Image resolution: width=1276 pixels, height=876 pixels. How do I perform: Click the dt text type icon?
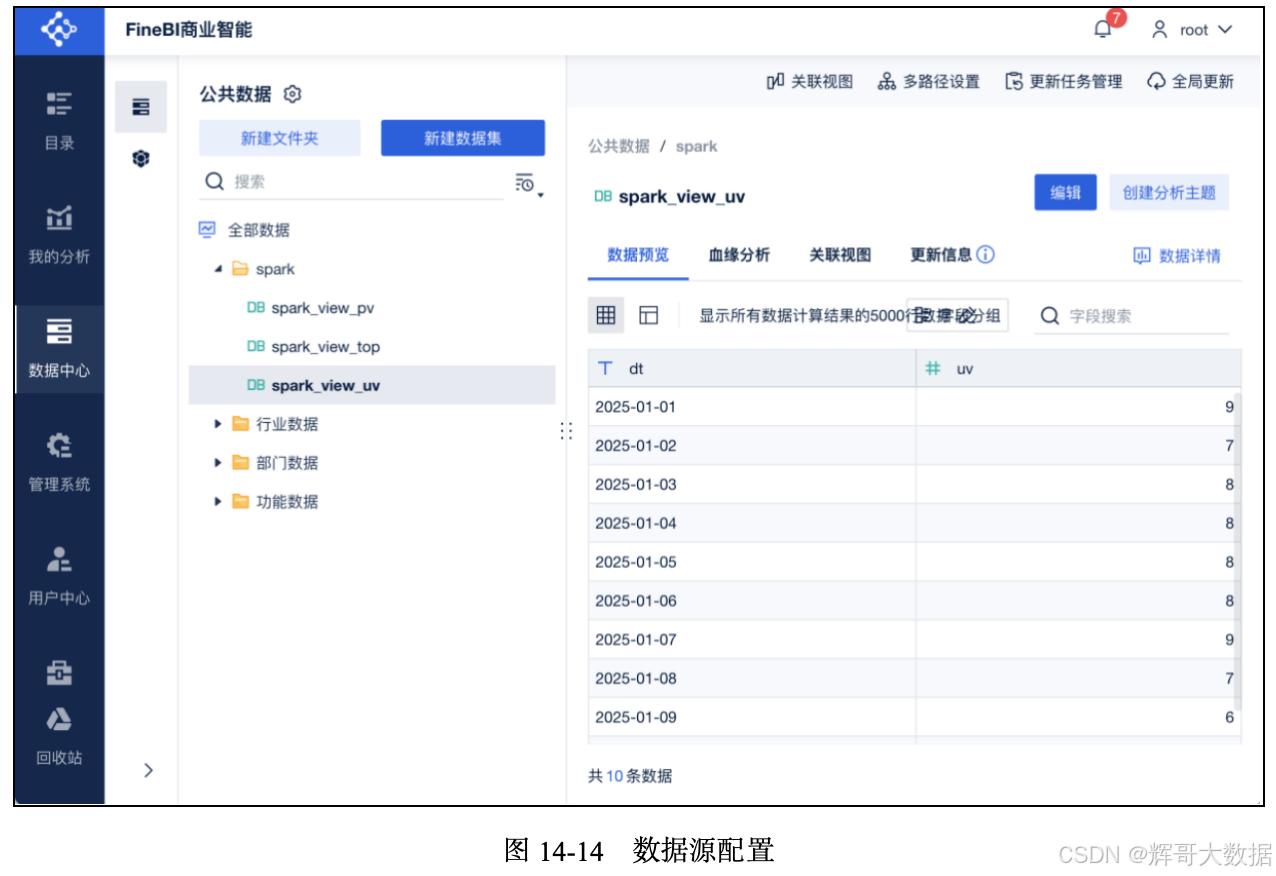[x=605, y=368]
